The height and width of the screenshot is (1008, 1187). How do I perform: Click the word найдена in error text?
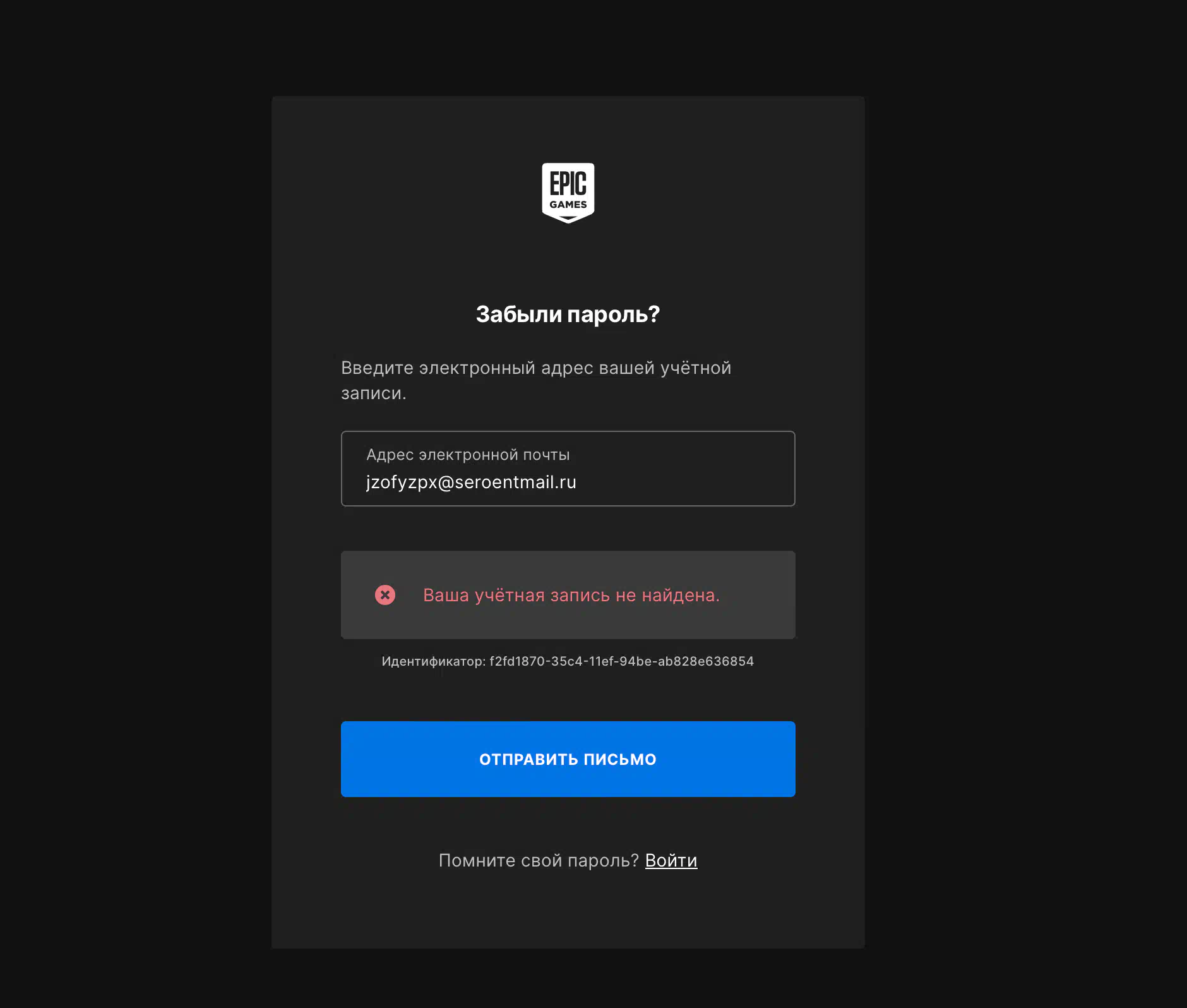click(679, 595)
